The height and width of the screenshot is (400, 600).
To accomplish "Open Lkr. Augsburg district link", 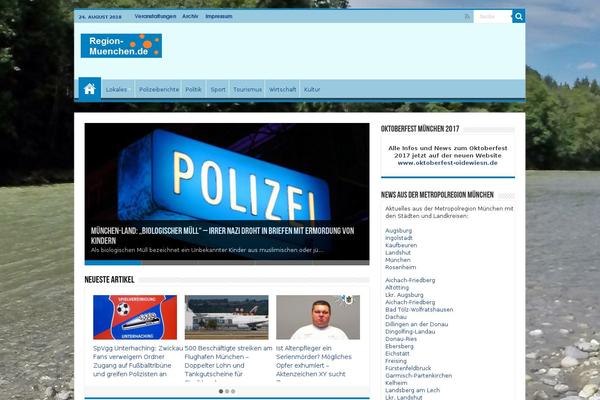I will pyautogui.click(x=404, y=295).
